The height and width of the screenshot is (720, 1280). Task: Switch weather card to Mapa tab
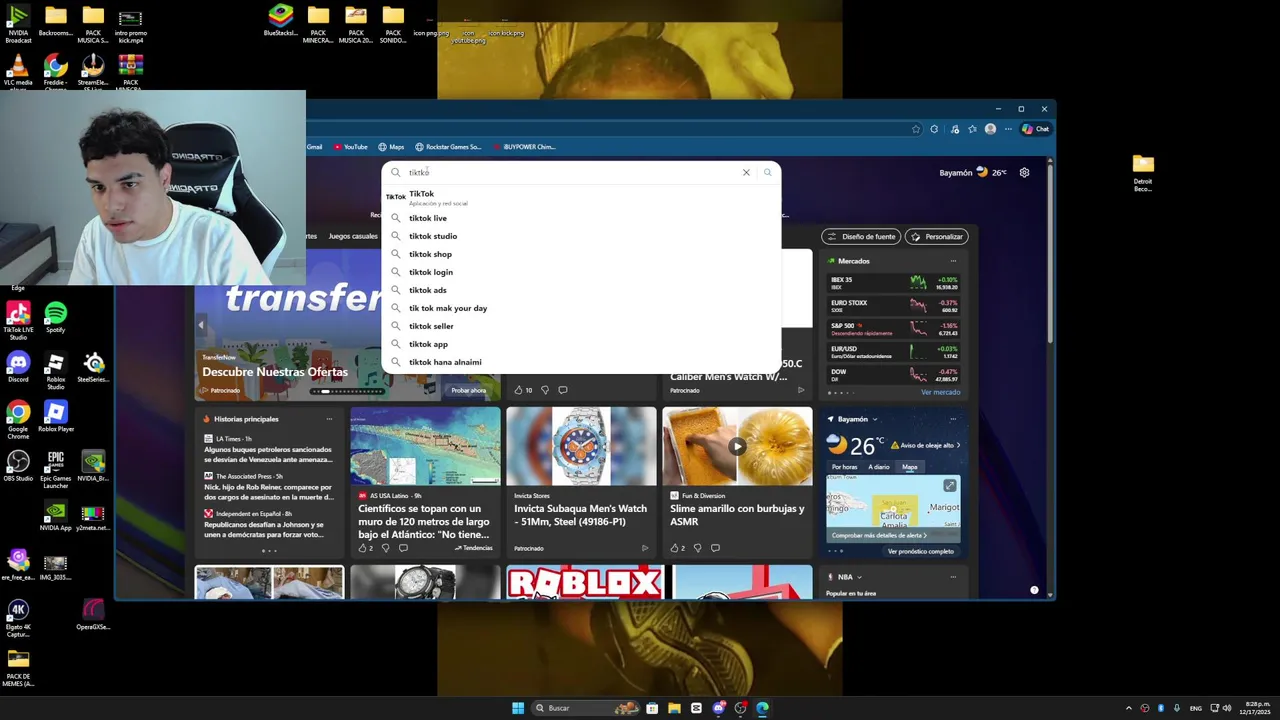click(x=910, y=467)
